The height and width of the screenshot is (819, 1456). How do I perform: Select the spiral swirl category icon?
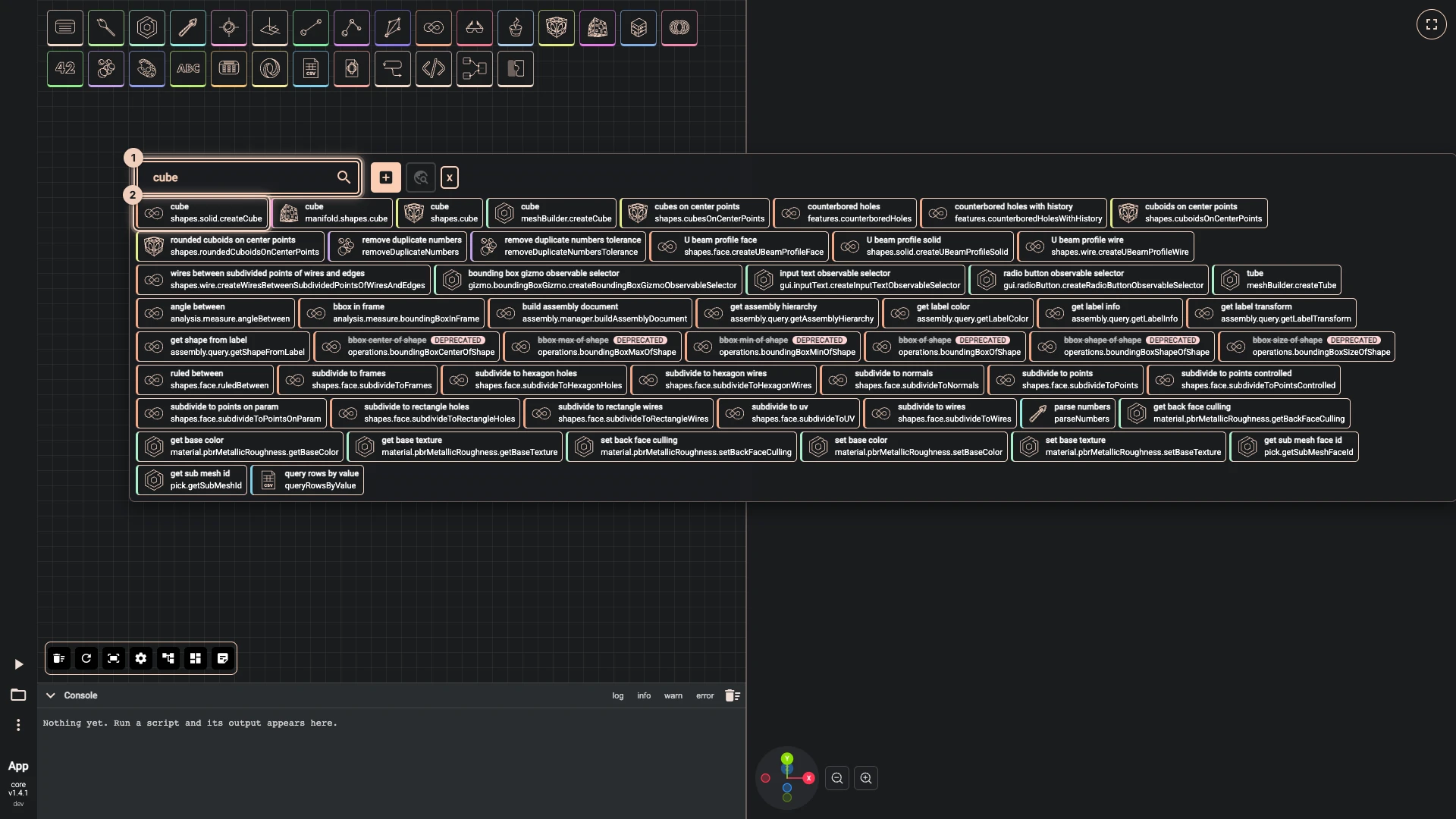coord(270,69)
